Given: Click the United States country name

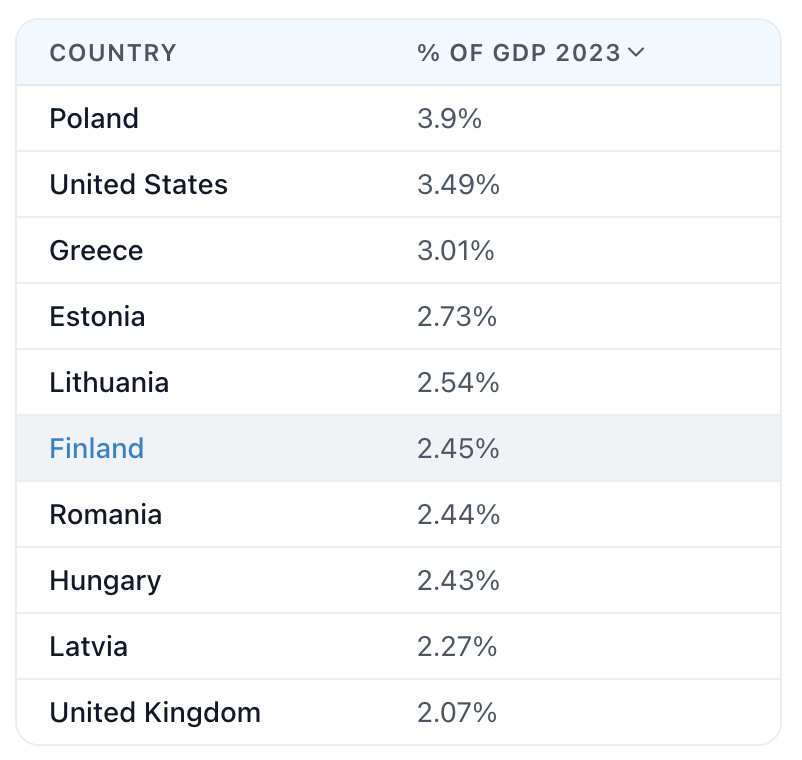Looking at the screenshot, I should point(139,184).
